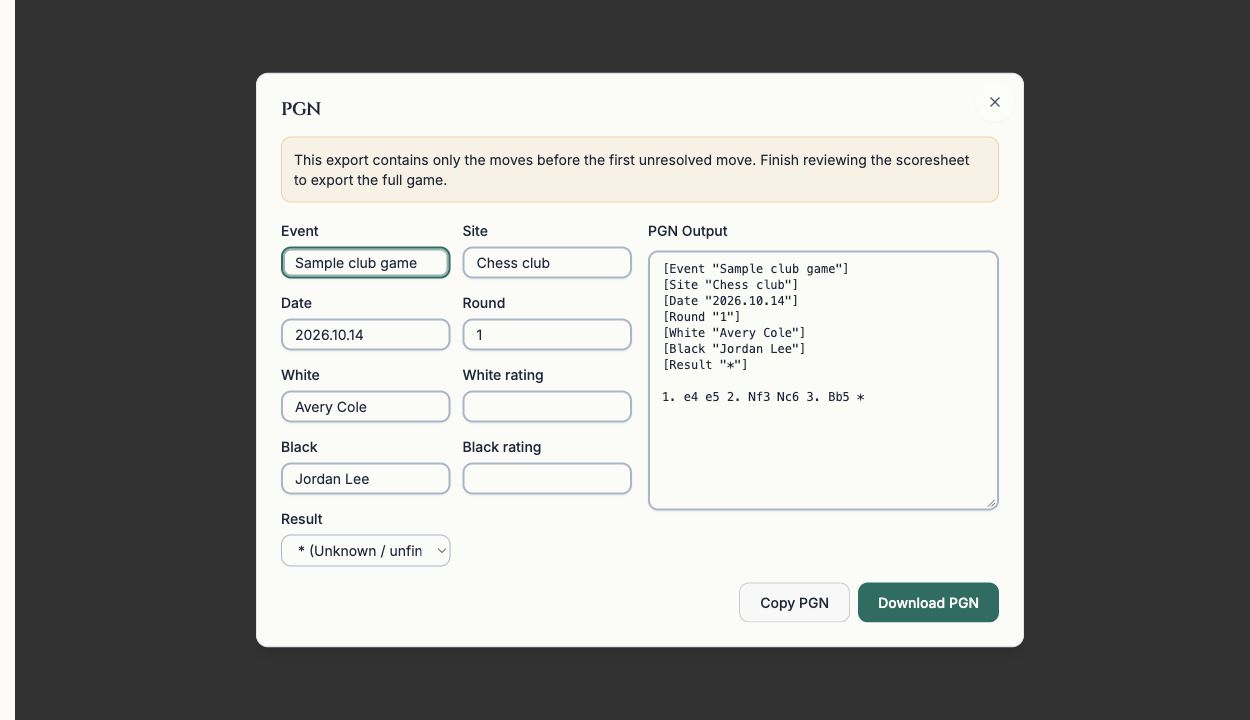
Task: Click the "Round" label
Action: [x=484, y=303]
